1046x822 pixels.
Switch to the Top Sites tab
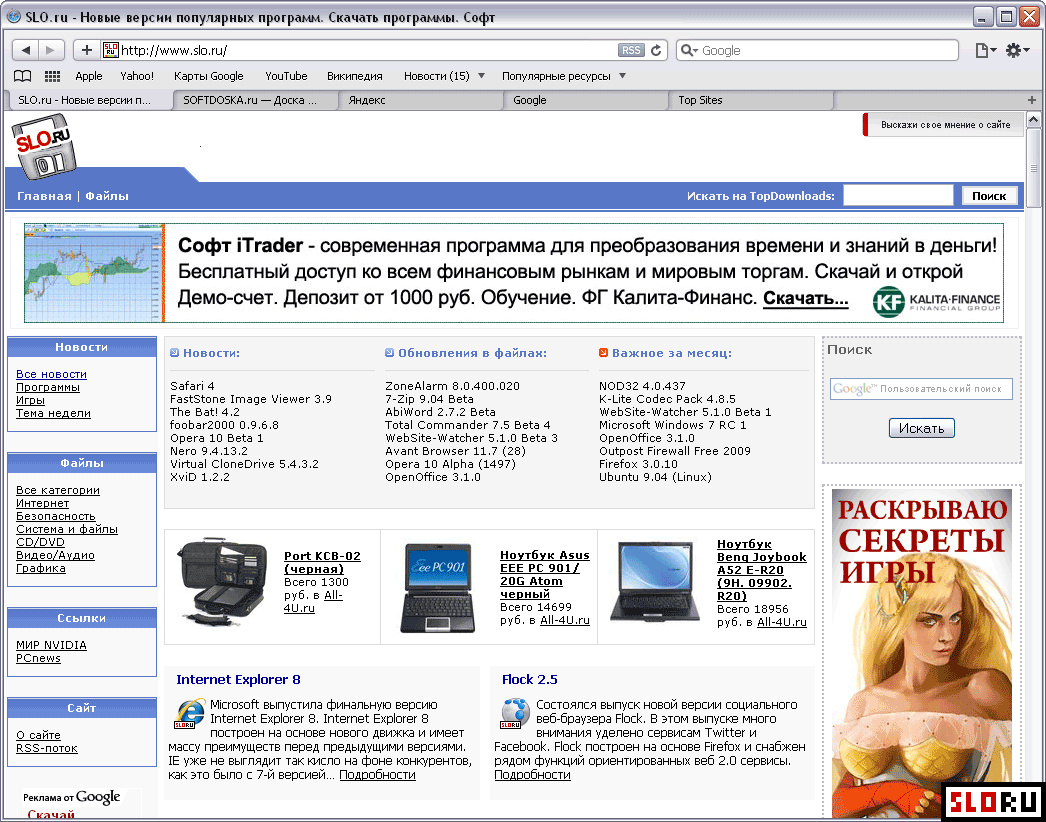750,100
